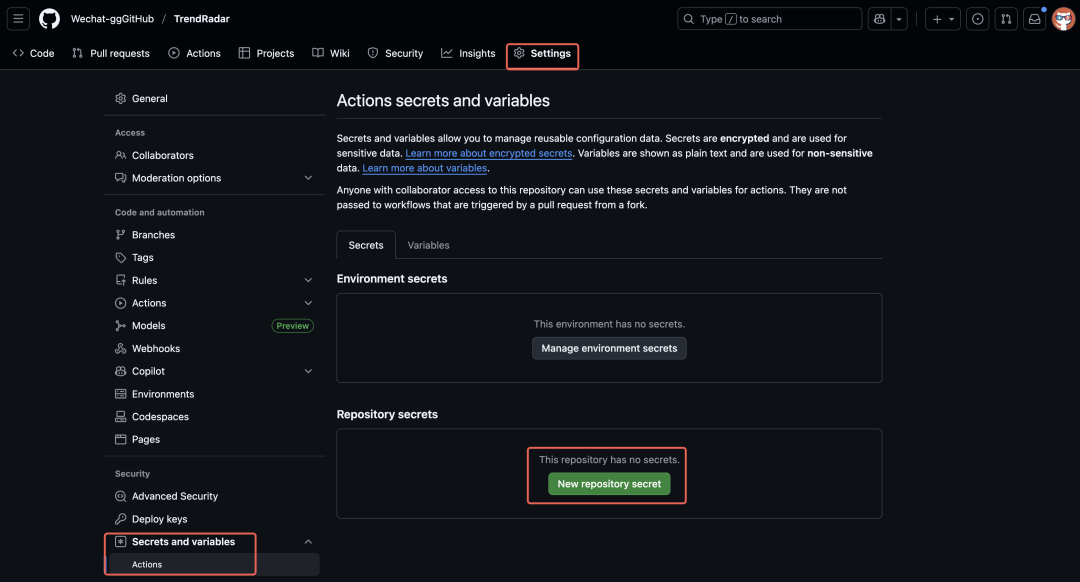This screenshot has height=582, width=1080.
Task: Select Tags in the sidebar
Action: click(146, 257)
